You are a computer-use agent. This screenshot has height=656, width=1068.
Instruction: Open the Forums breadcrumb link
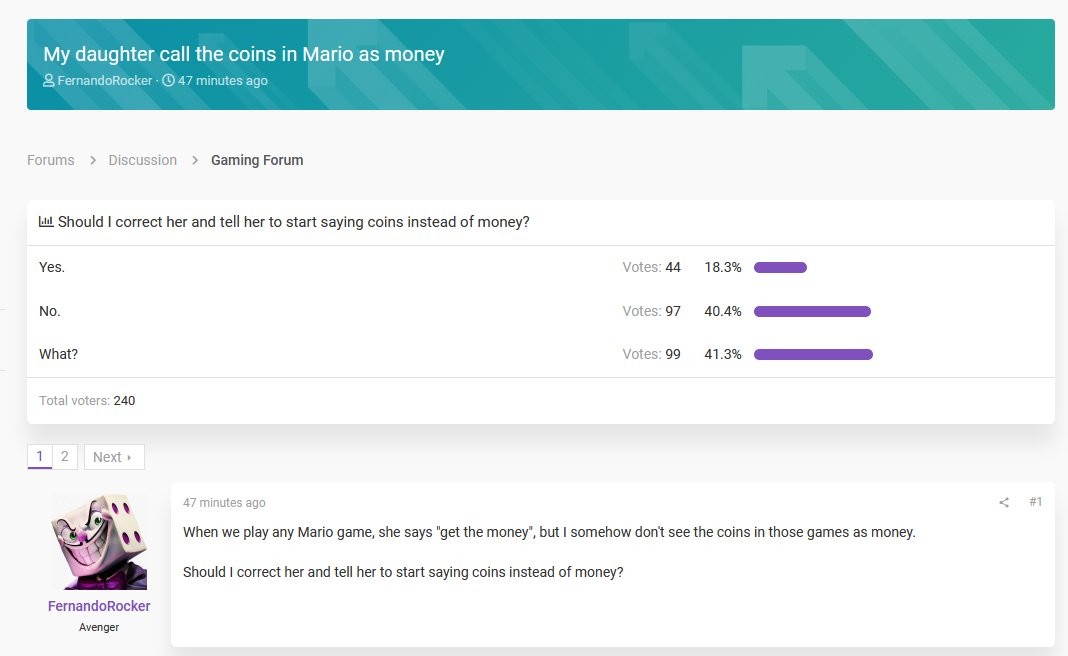click(51, 160)
